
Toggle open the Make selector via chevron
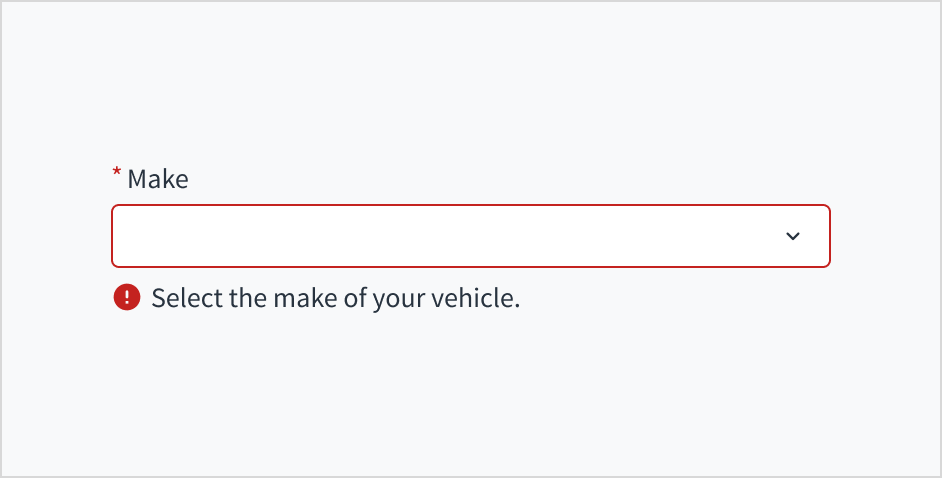(x=793, y=236)
